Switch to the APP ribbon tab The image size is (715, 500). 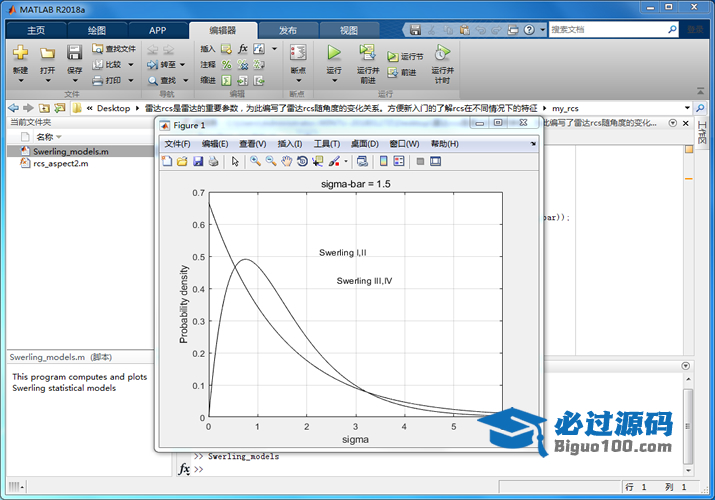coord(157,31)
